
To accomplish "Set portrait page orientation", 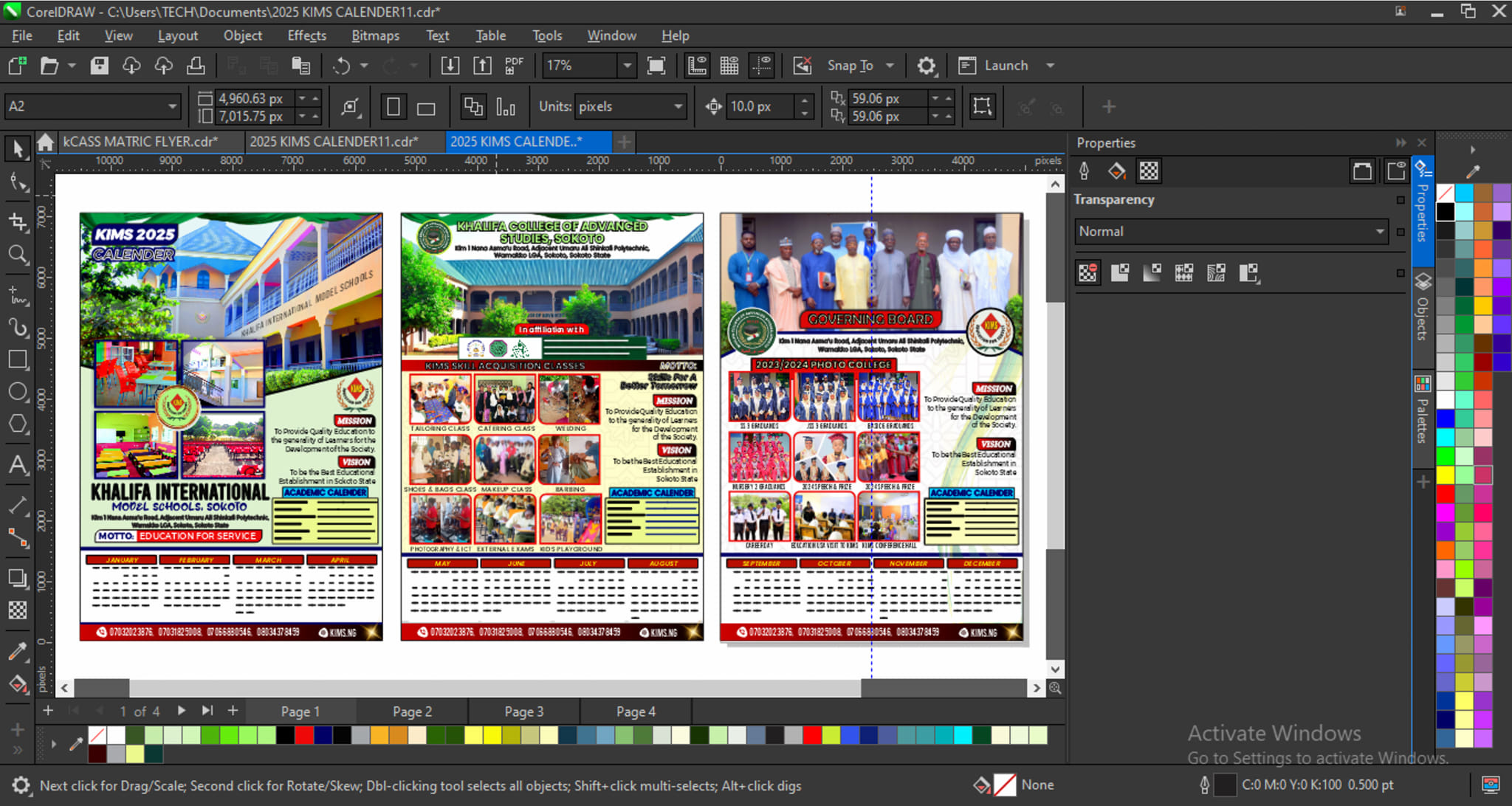I will (394, 107).
